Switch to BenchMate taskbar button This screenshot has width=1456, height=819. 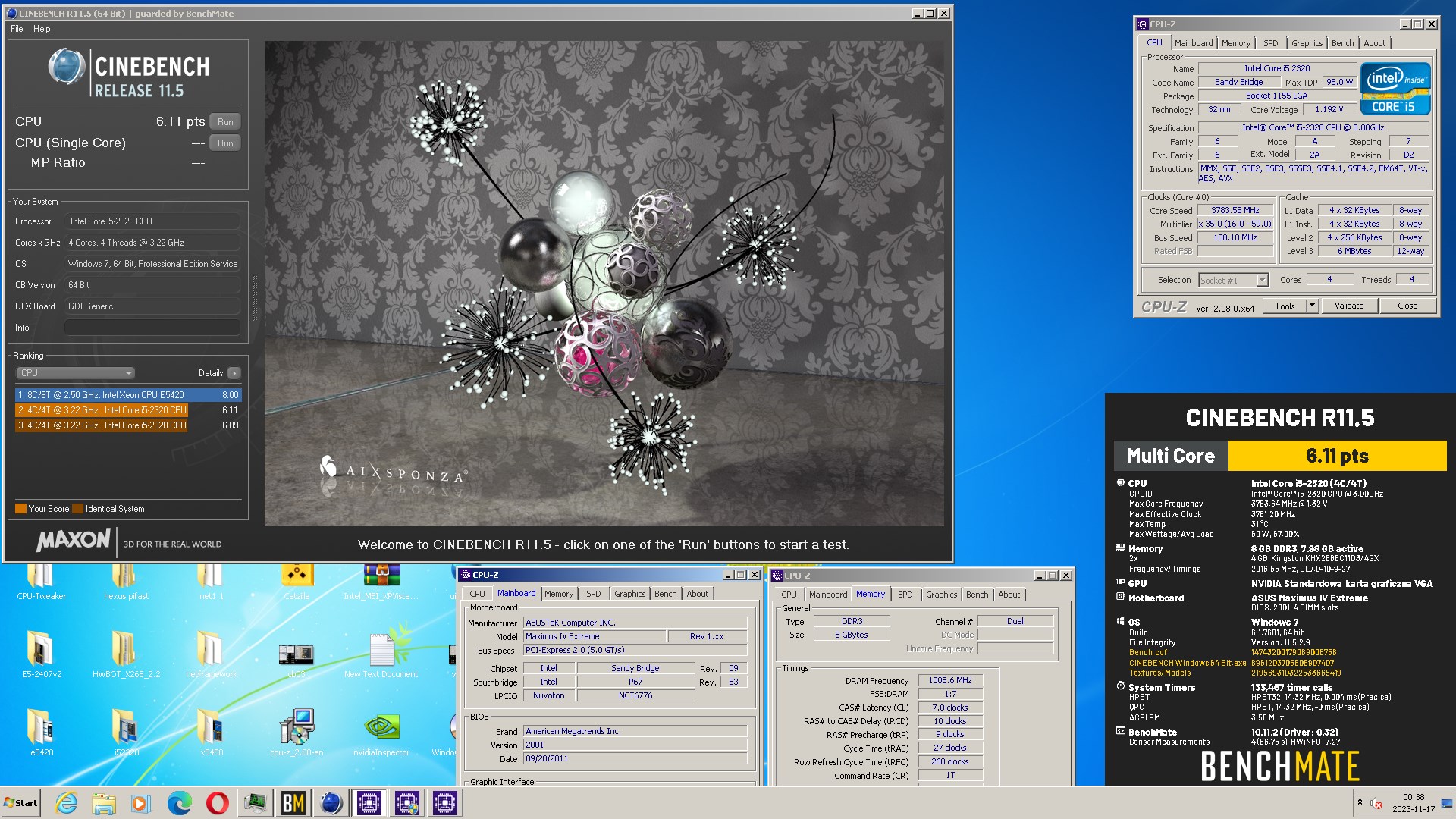coord(293,803)
